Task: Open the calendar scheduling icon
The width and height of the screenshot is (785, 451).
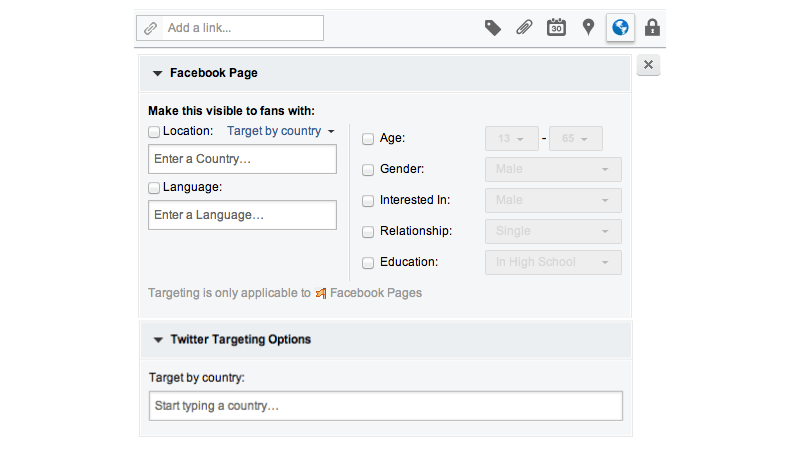Action: (556, 28)
